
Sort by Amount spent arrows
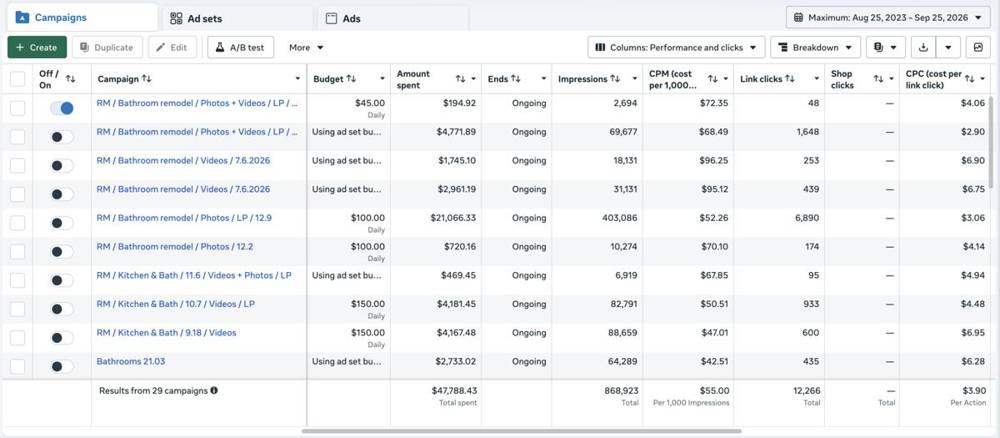point(460,78)
